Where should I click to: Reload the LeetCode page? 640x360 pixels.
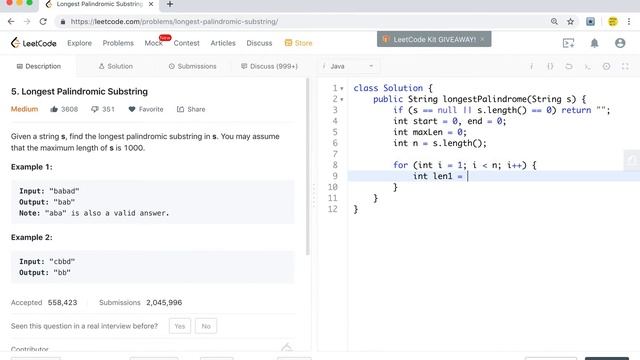(x=43, y=22)
